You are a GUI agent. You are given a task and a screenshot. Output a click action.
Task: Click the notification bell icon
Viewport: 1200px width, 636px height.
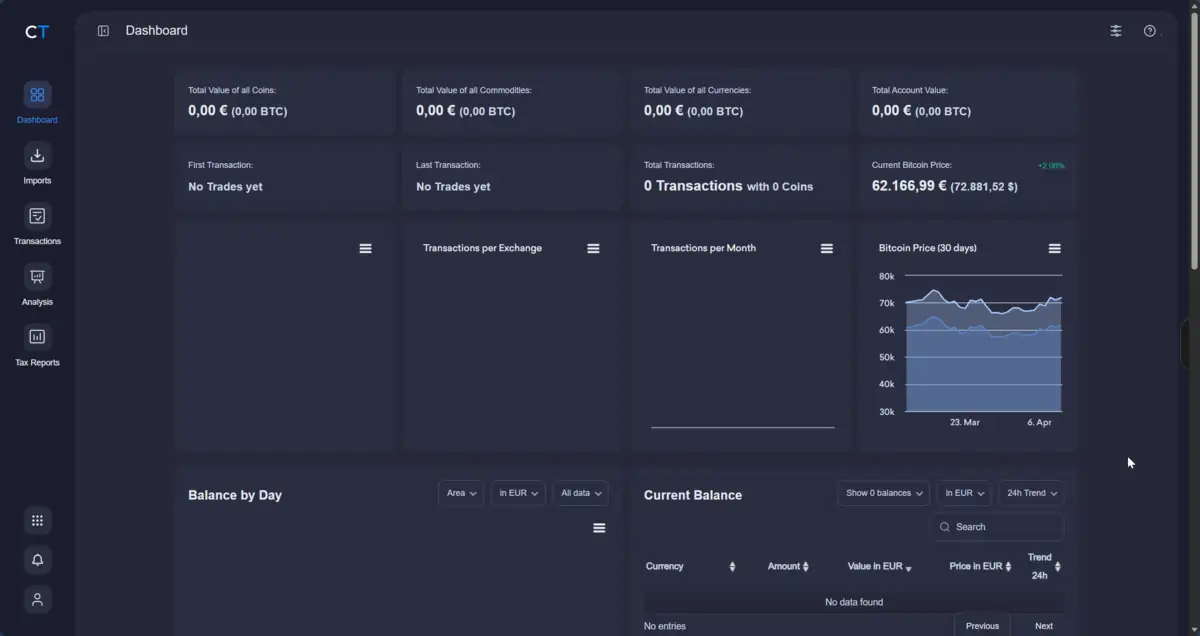tap(37, 560)
